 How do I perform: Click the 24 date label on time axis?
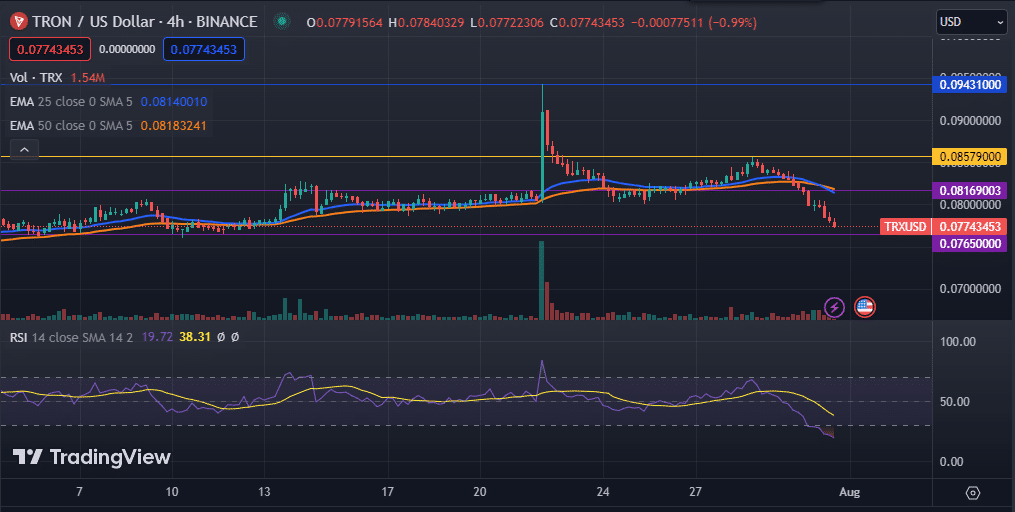pos(603,493)
